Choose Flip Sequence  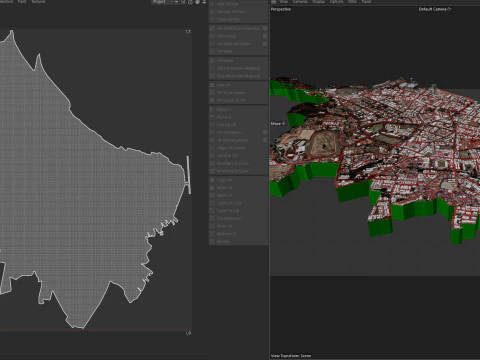click(x=238, y=218)
